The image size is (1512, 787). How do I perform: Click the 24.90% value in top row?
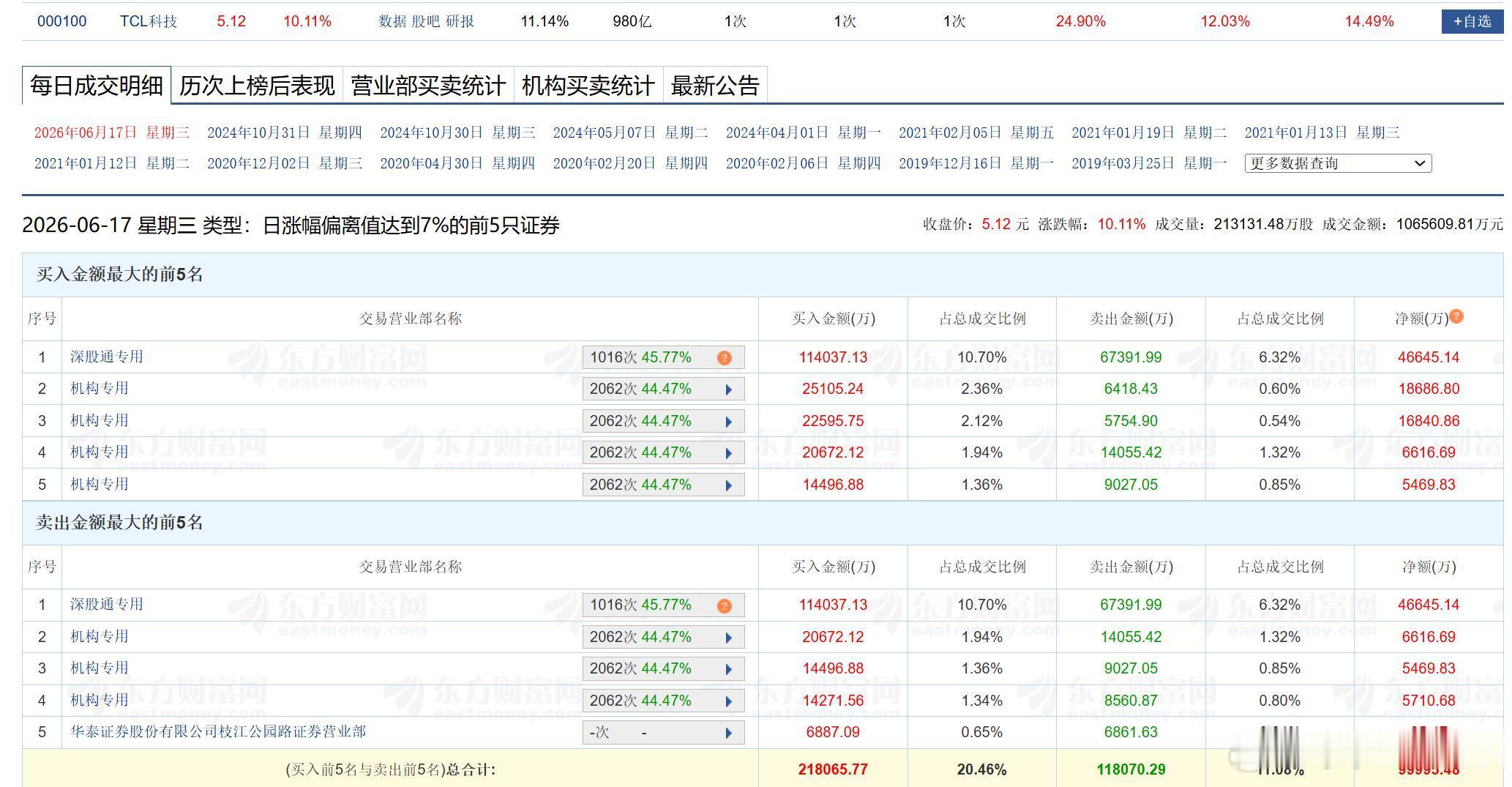1080,21
